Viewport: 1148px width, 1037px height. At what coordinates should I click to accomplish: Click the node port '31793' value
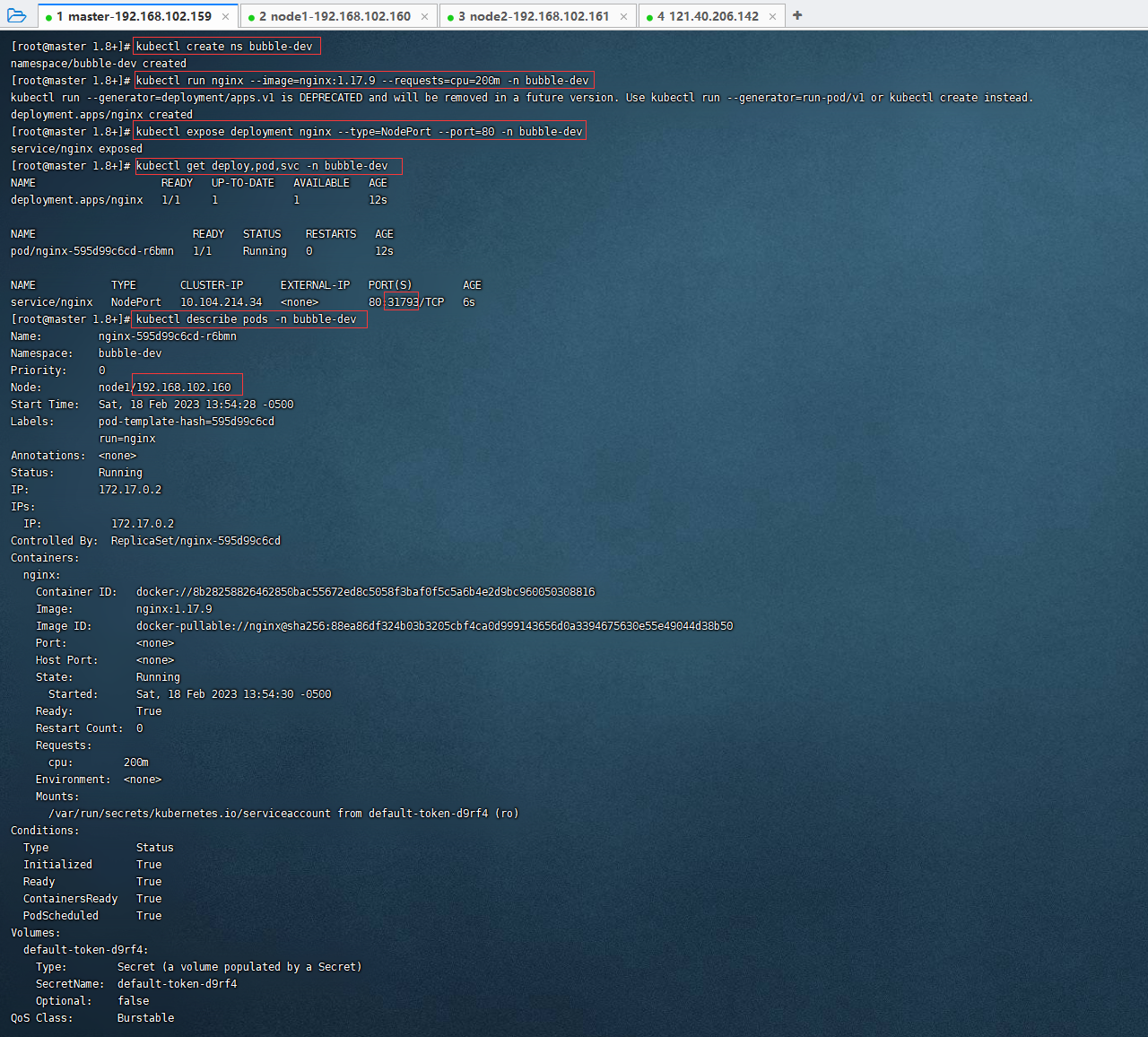[x=403, y=302]
